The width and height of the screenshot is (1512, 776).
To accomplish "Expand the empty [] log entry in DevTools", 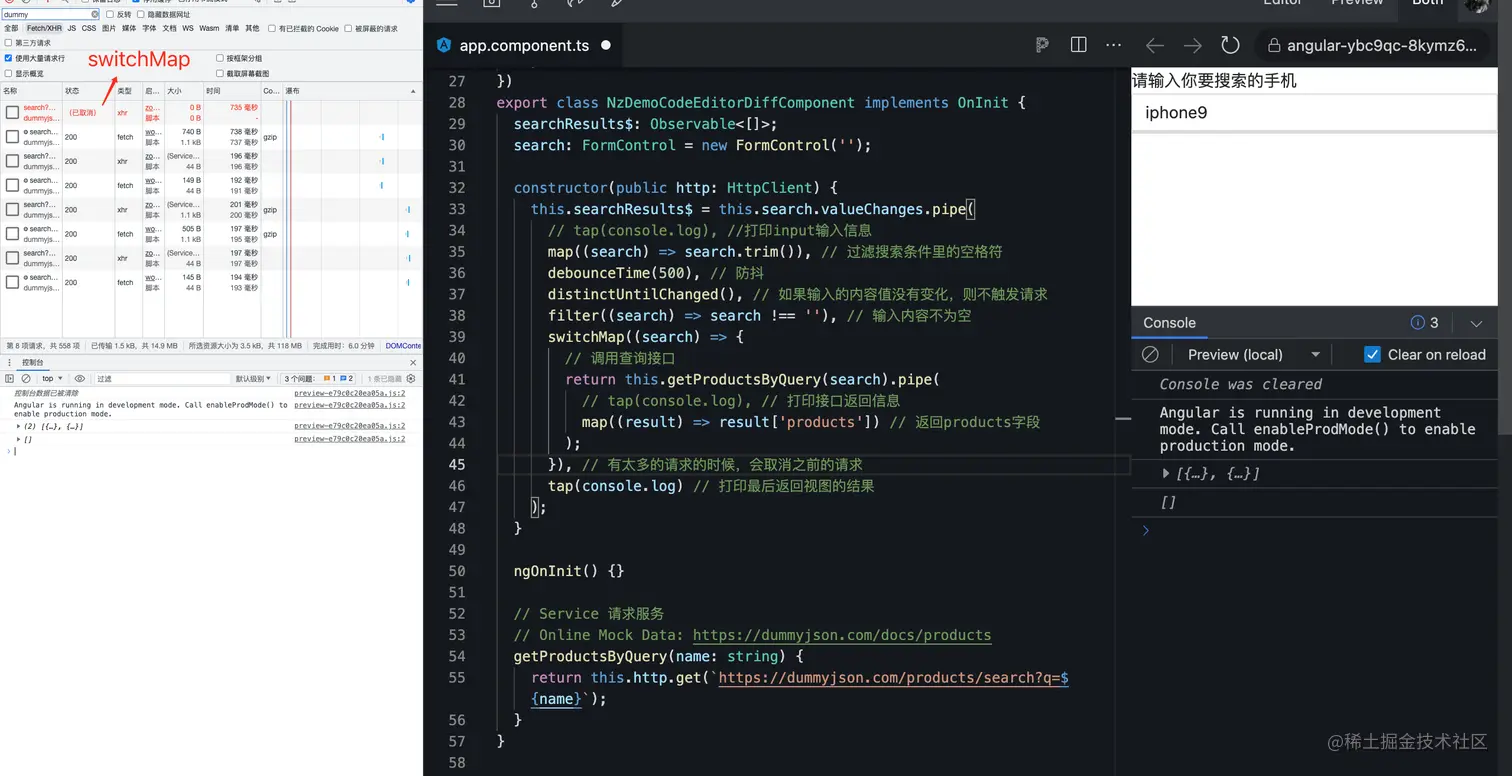I will (18, 439).
